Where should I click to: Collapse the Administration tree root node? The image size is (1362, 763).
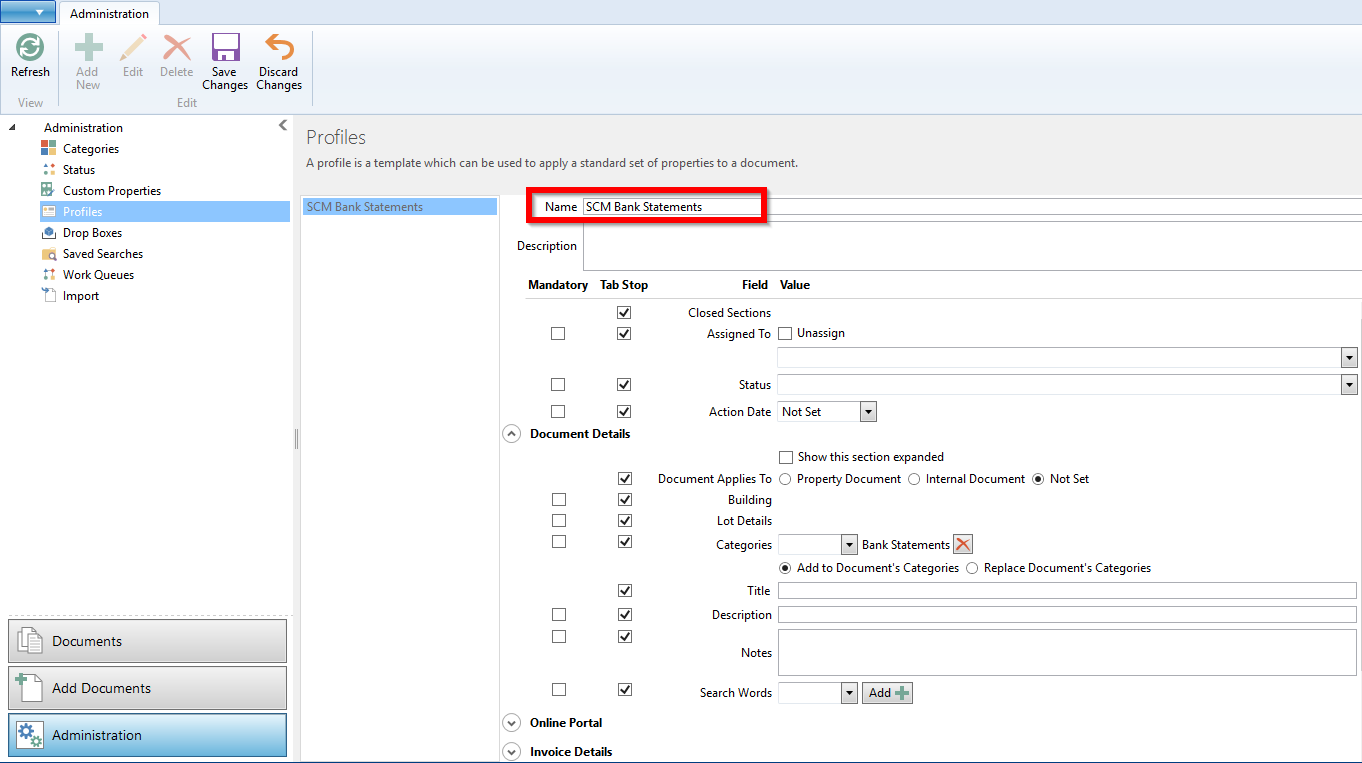pos(12,128)
